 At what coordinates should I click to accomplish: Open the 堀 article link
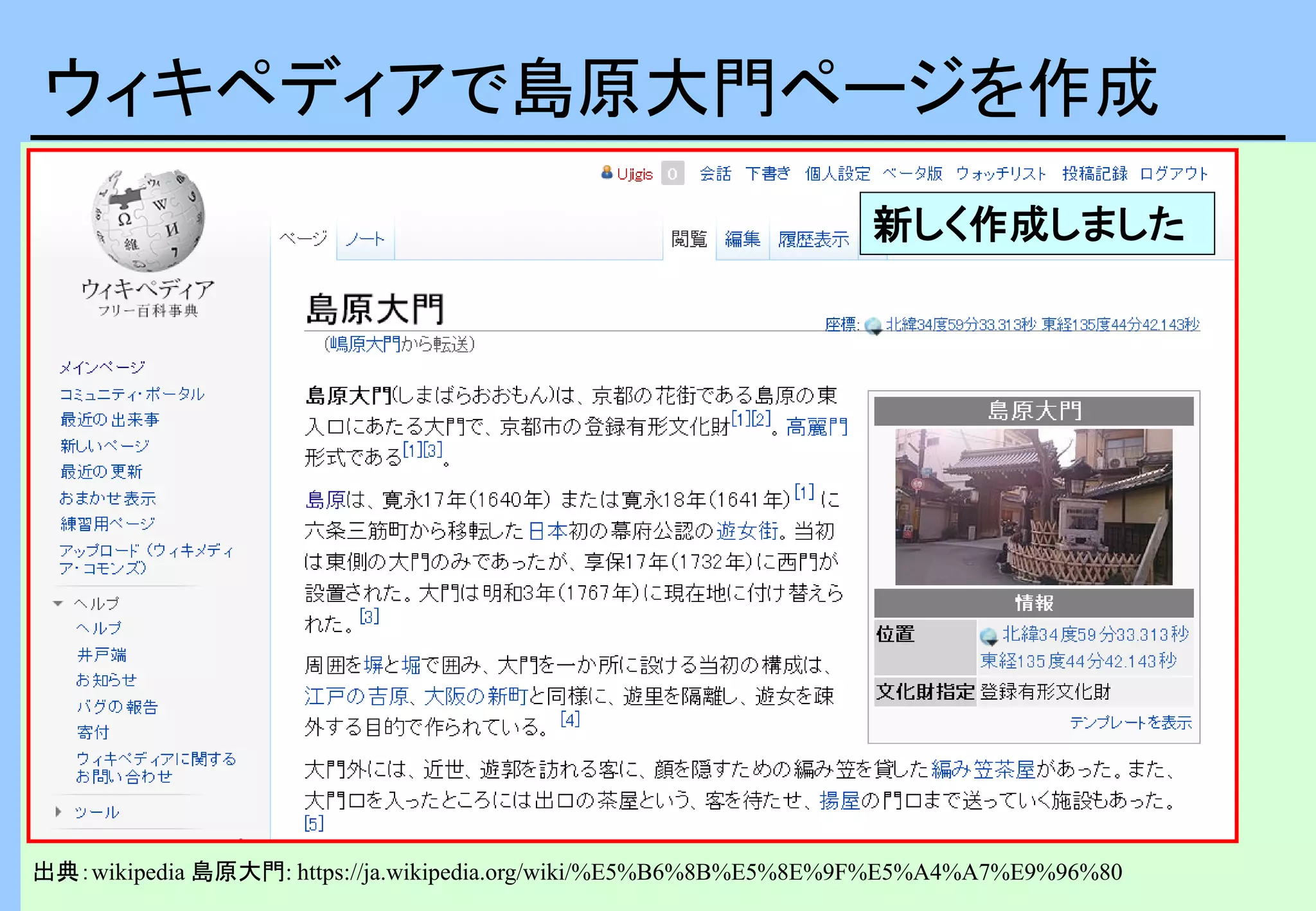pyautogui.click(x=412, y=664)
